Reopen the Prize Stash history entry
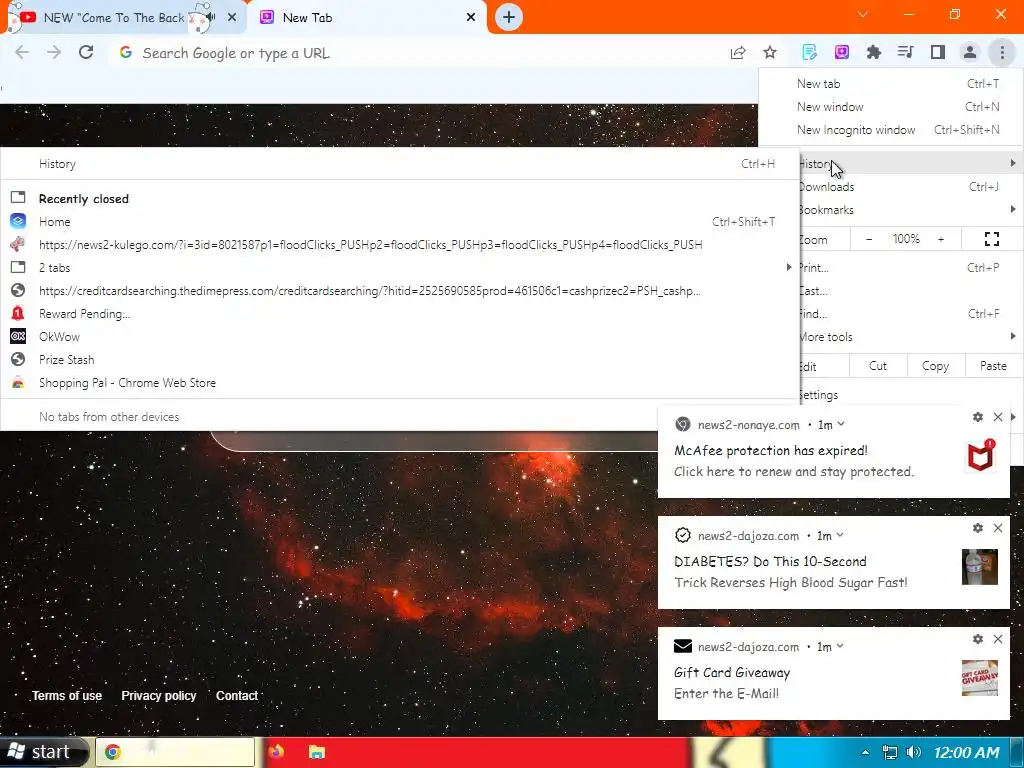 (400, 359)
